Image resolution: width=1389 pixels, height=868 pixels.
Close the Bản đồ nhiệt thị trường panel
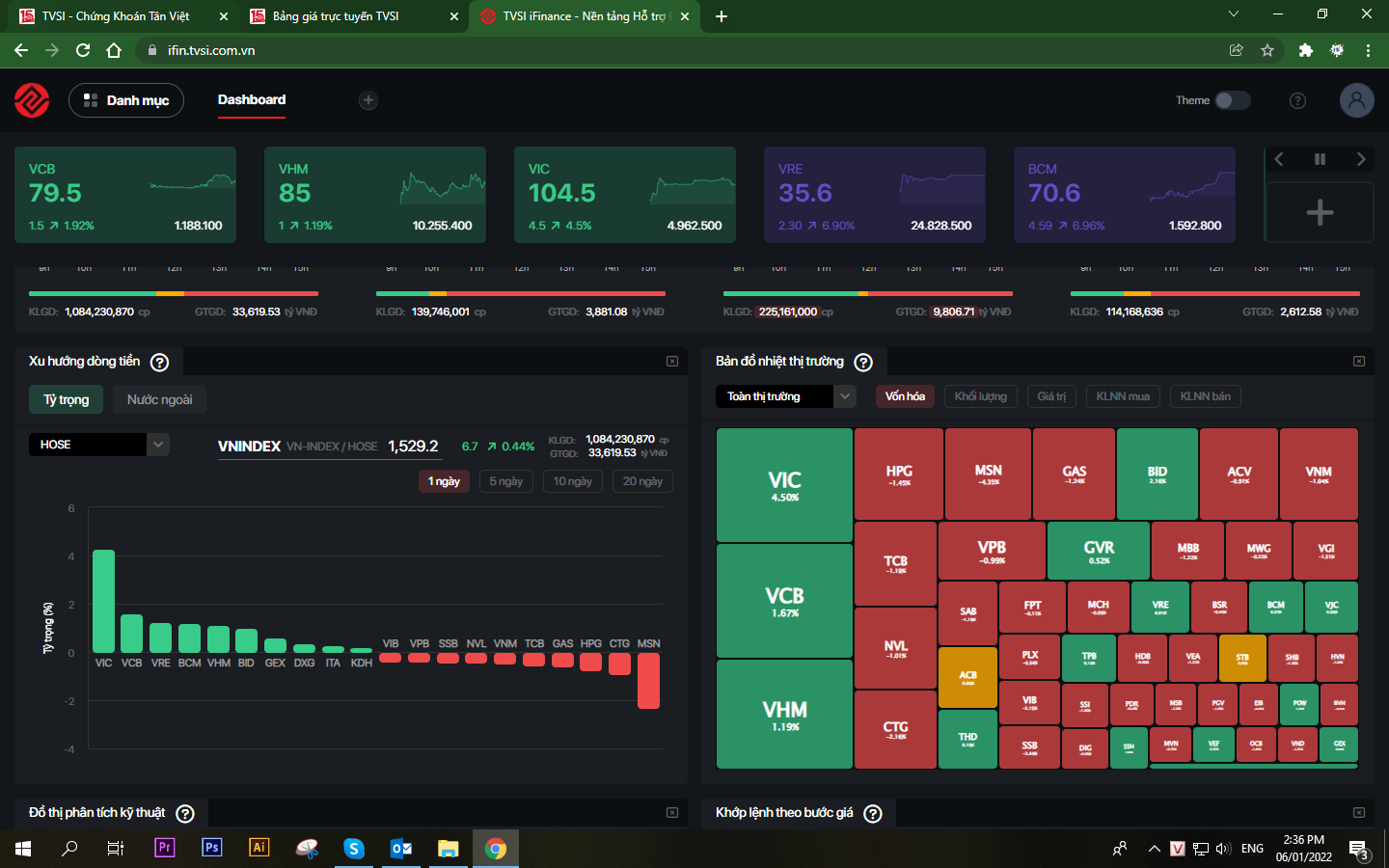[x=1359, y=362]
